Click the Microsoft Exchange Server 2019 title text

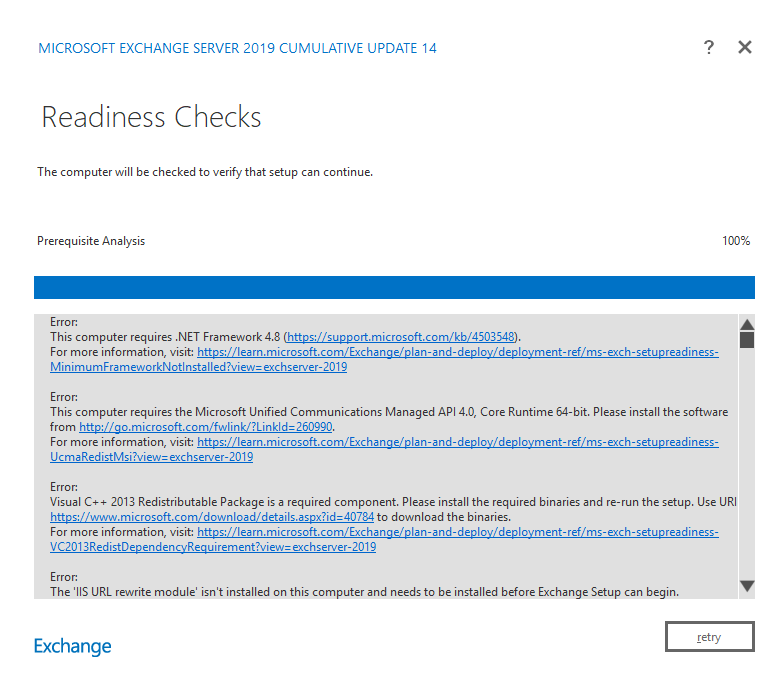(237, 48)
